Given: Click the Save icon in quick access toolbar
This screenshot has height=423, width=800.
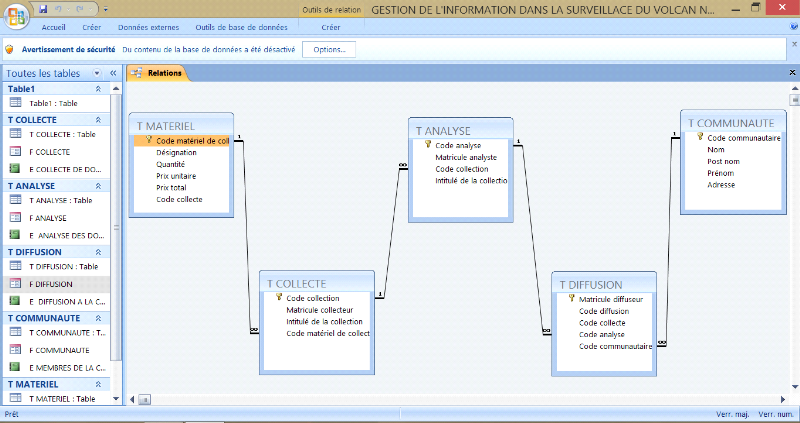Looking at the screenshot, I should pos(43,9).
